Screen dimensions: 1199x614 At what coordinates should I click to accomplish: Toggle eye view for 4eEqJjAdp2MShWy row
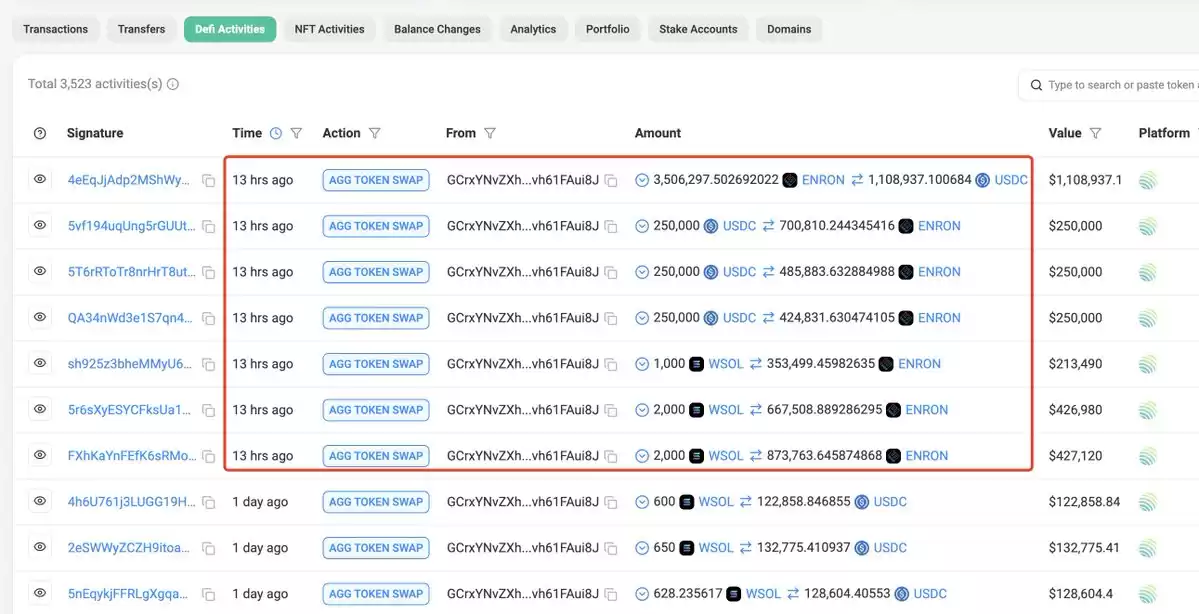40,179
